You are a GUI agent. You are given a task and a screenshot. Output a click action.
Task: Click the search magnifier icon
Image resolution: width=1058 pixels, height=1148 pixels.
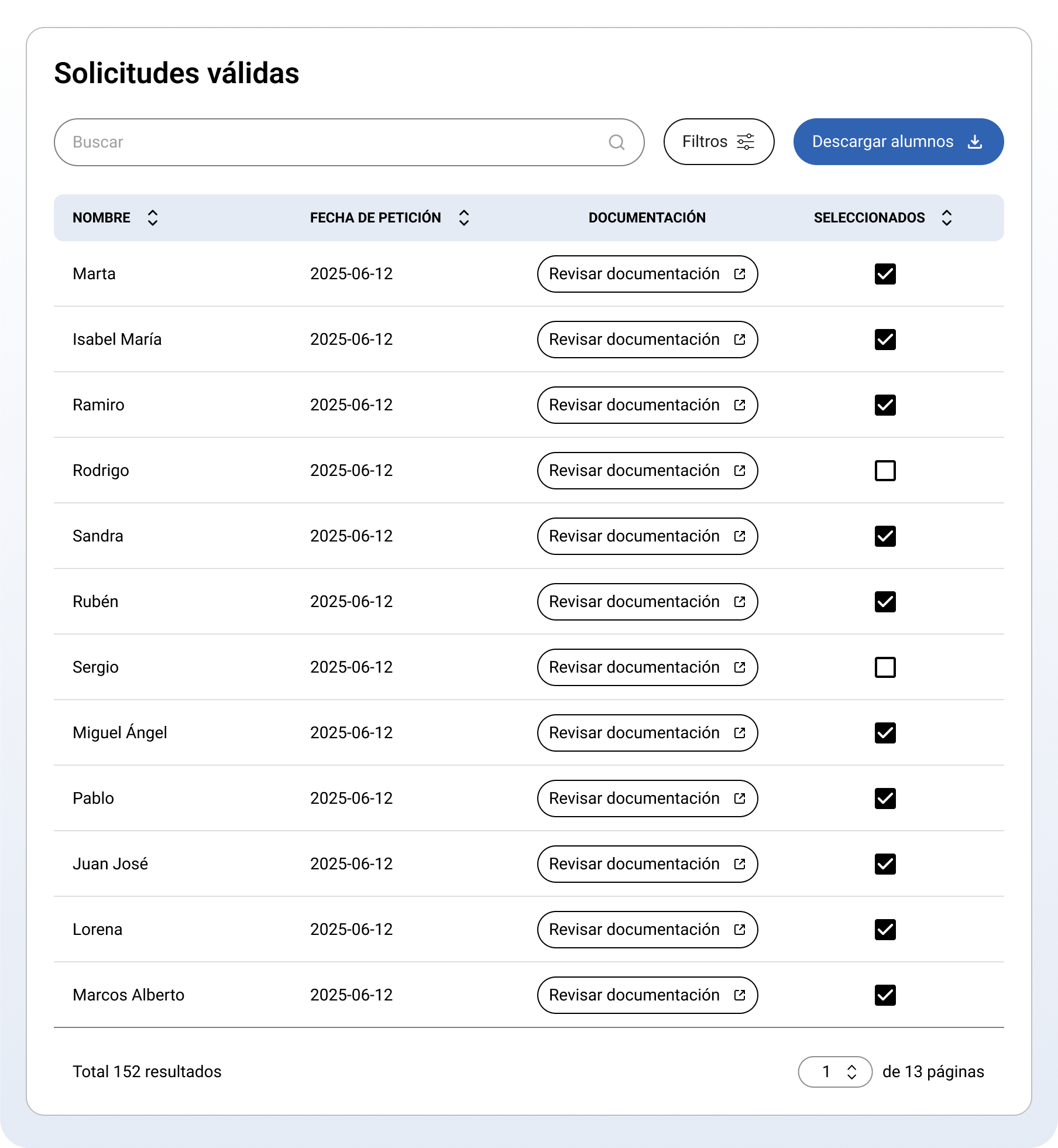(x=616, y=142)
